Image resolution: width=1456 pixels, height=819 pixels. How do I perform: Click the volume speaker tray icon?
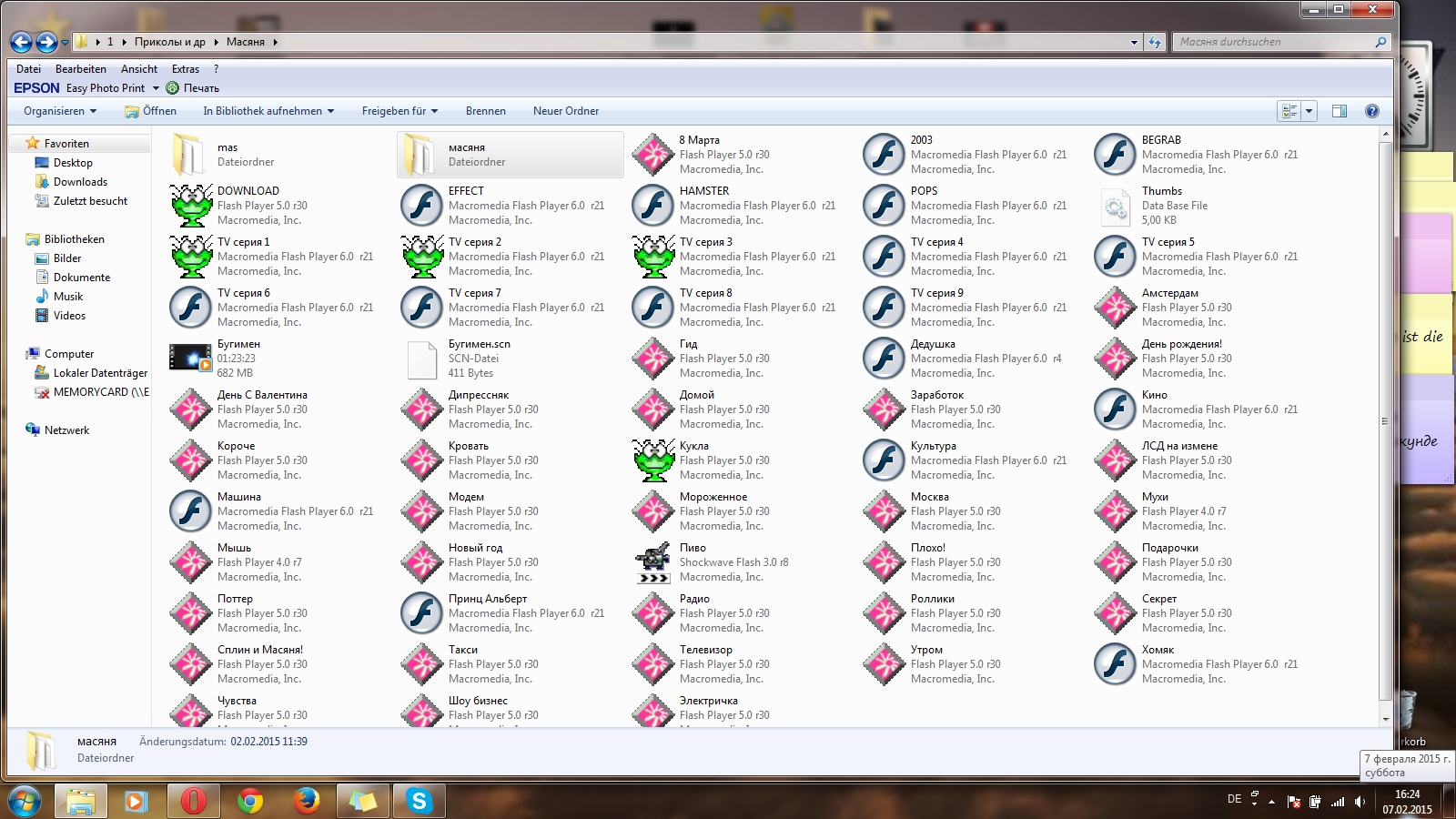tap(1360, 802)
